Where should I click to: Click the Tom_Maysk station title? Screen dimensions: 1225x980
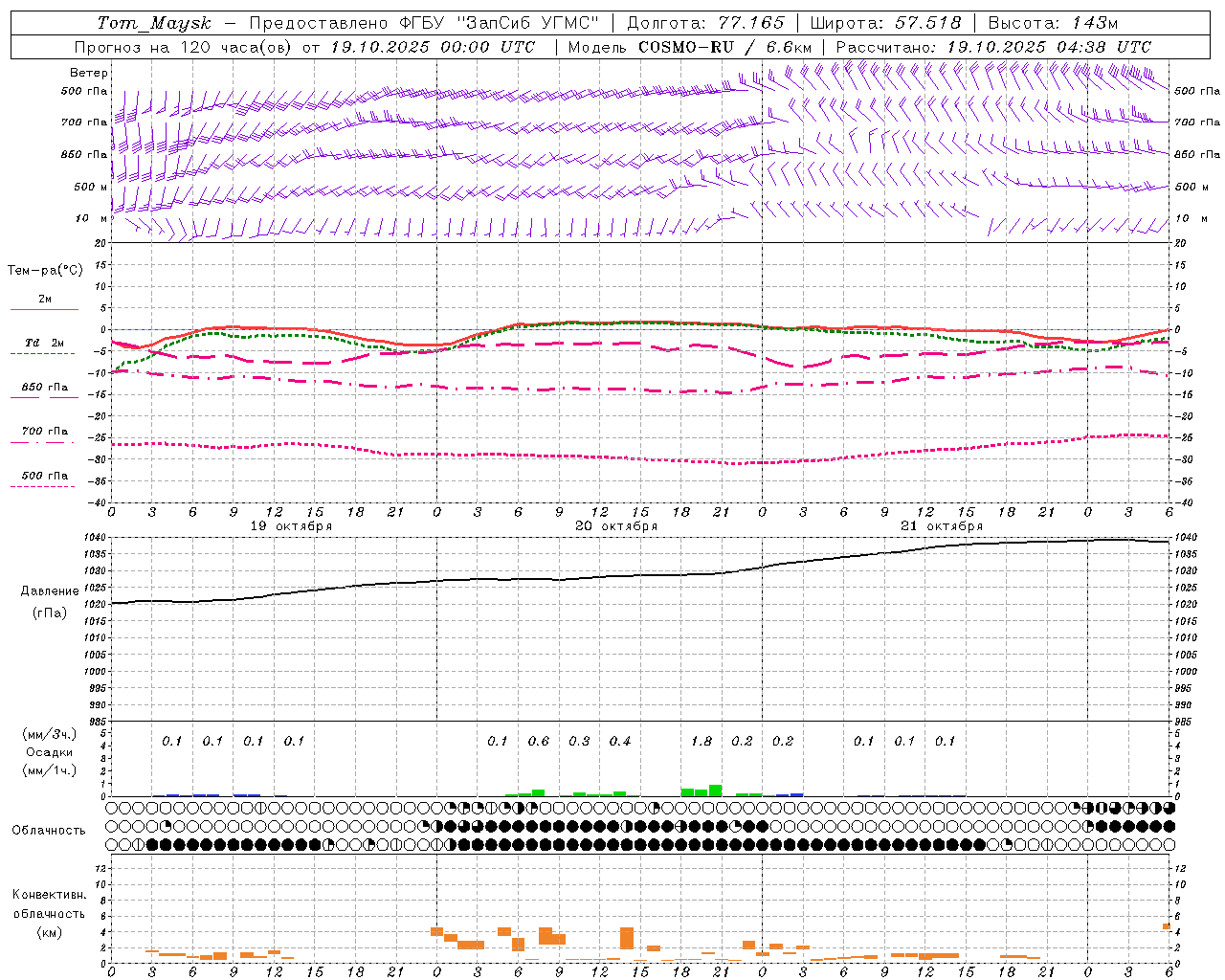tap(154, 23)
